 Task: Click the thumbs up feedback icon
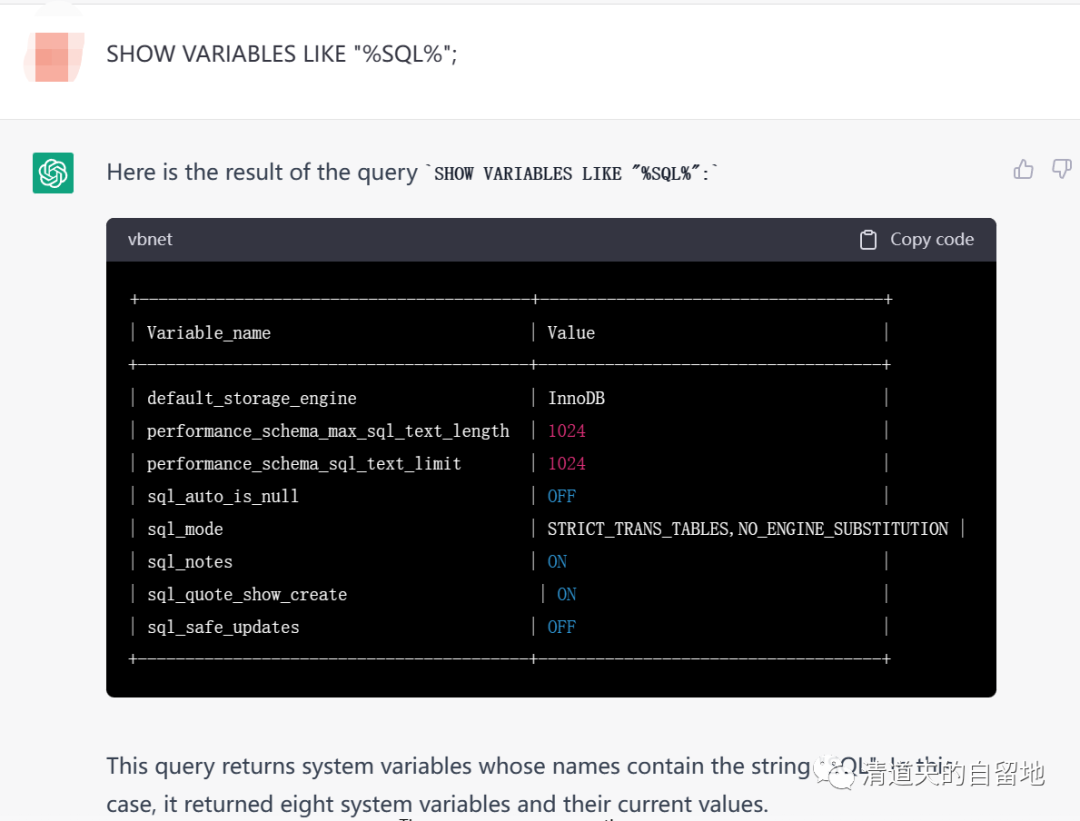1023,170
